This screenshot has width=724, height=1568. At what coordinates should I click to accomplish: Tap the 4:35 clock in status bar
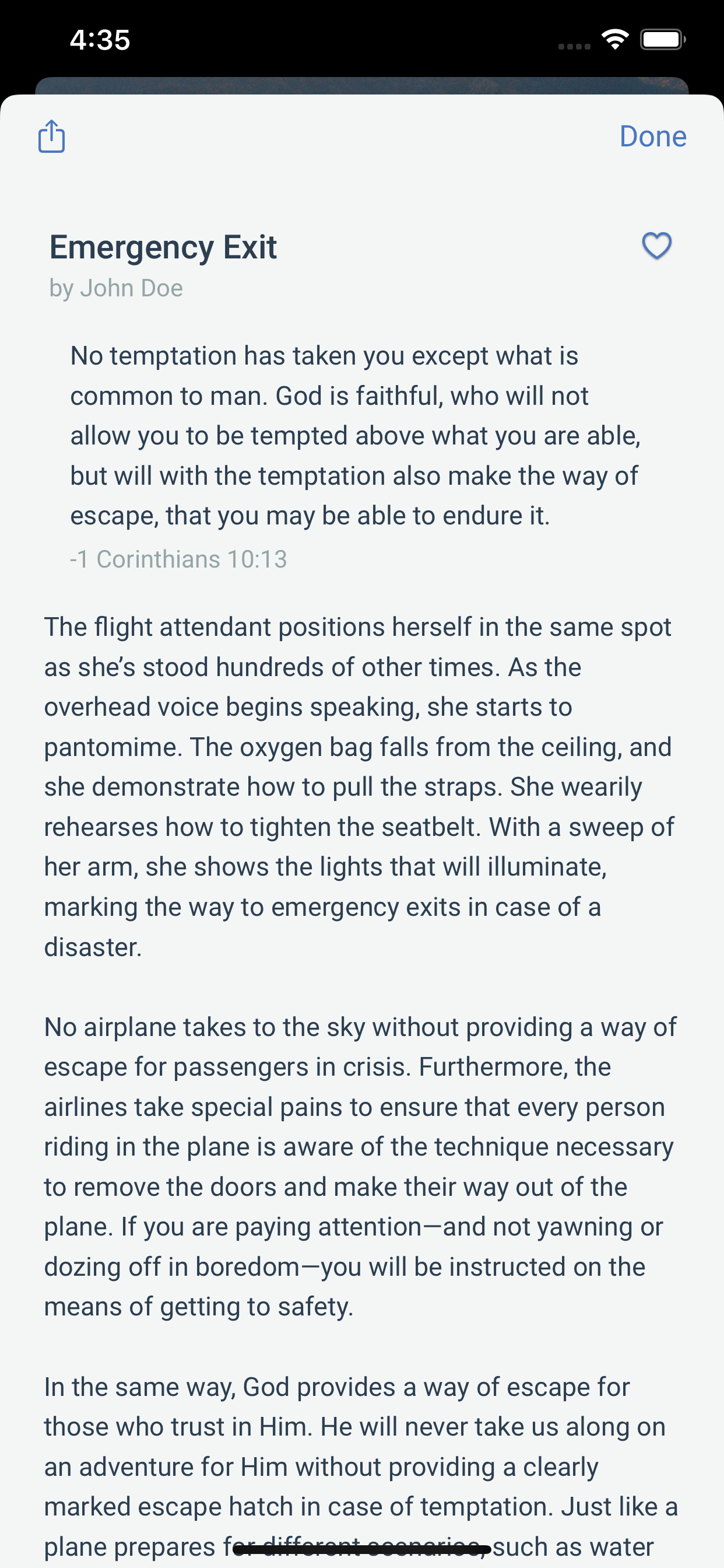click(x=100, y=40)
